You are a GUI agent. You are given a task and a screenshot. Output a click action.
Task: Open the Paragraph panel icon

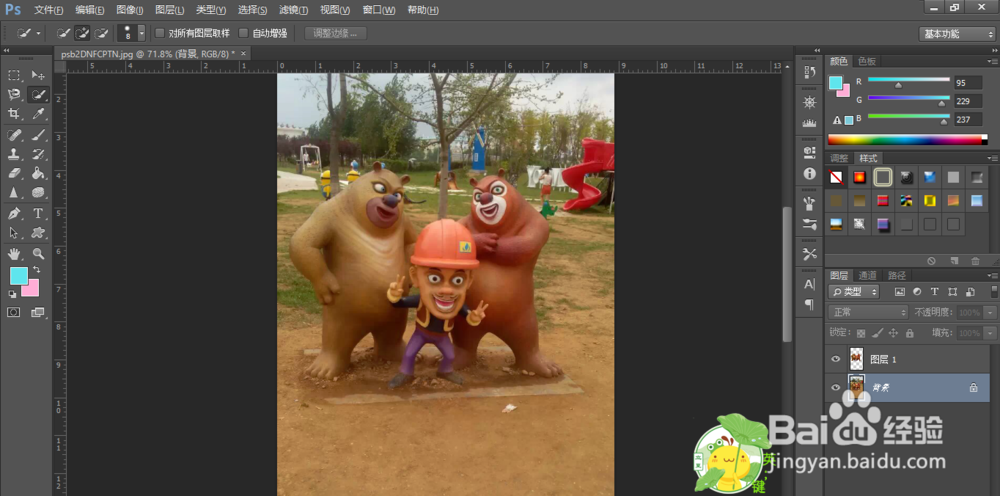click(x=810, y=304)
